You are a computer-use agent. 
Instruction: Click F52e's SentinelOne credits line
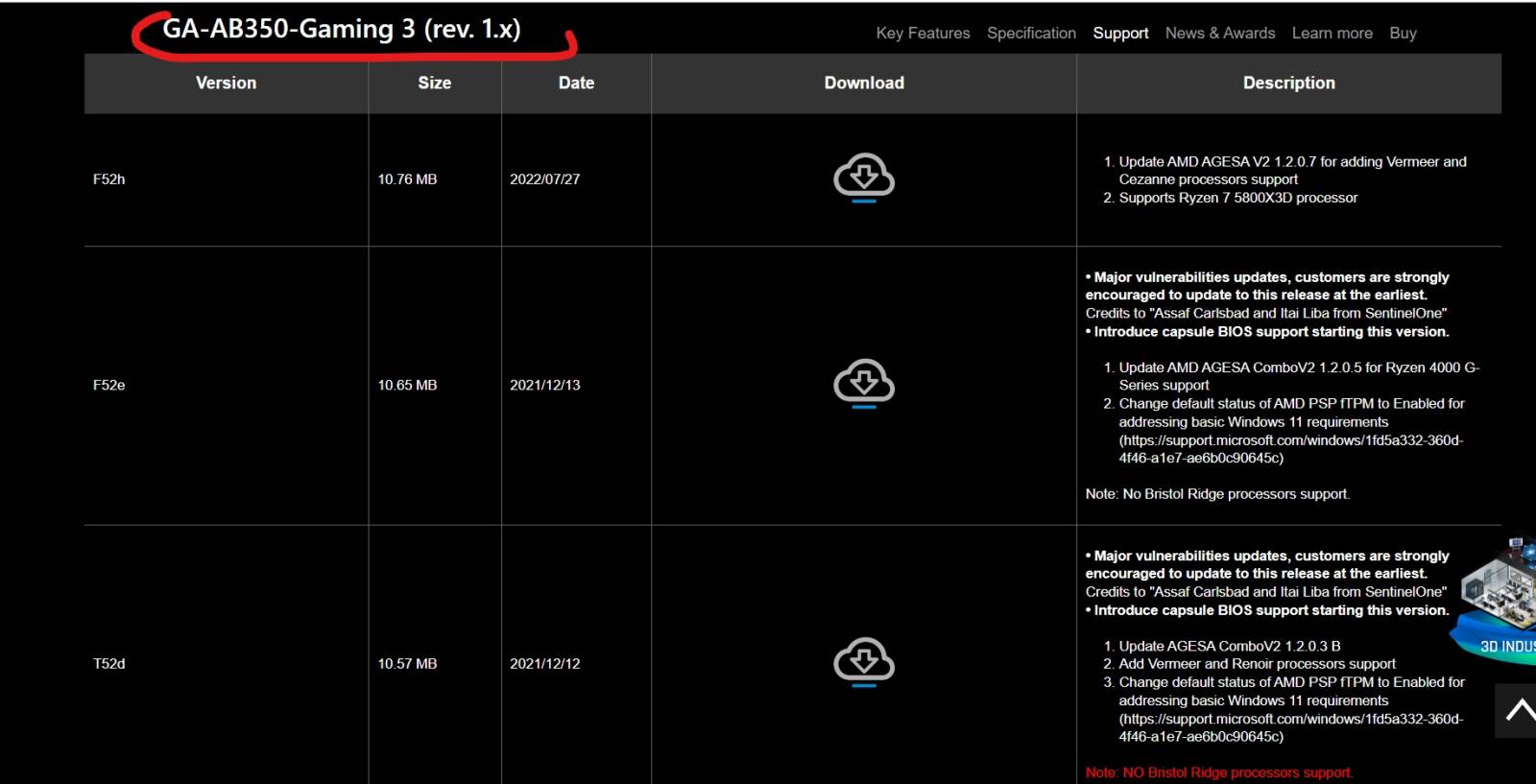click(x=1266, y=313)
